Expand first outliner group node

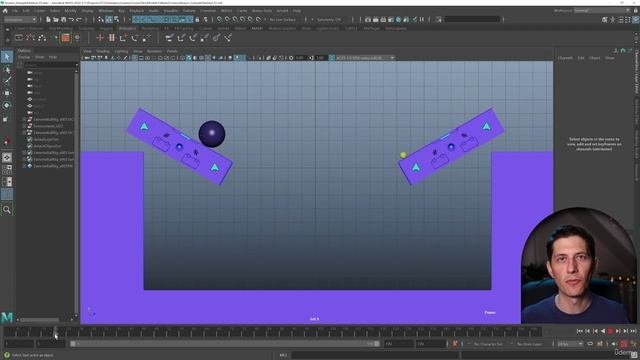coord(24,120)
